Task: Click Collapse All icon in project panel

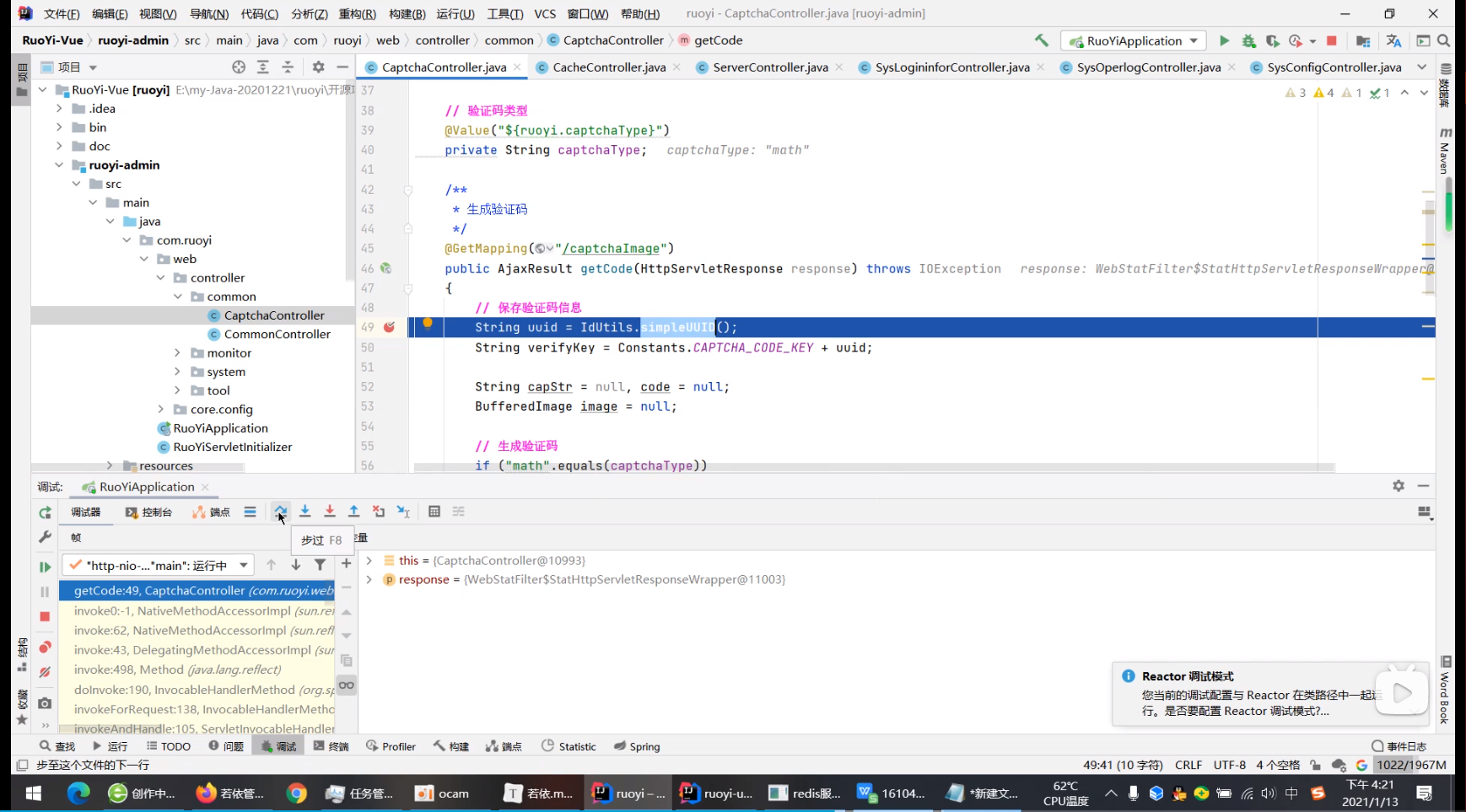Action: [x=288, y=67]
